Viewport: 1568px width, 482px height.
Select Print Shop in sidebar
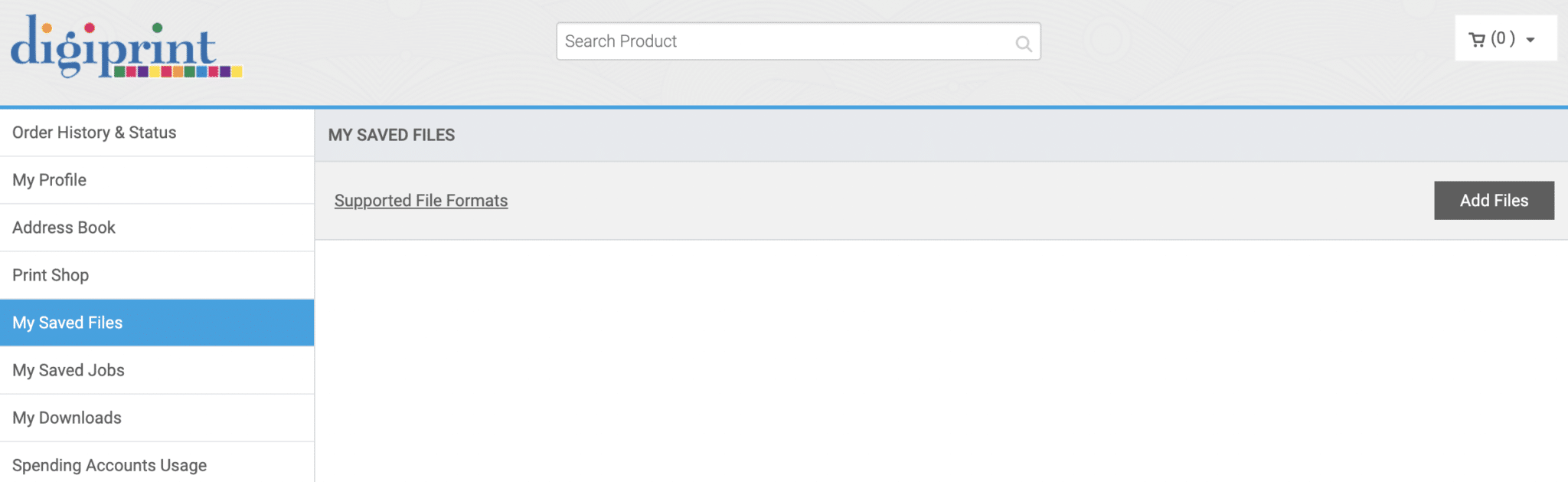[x=157, y=275]
